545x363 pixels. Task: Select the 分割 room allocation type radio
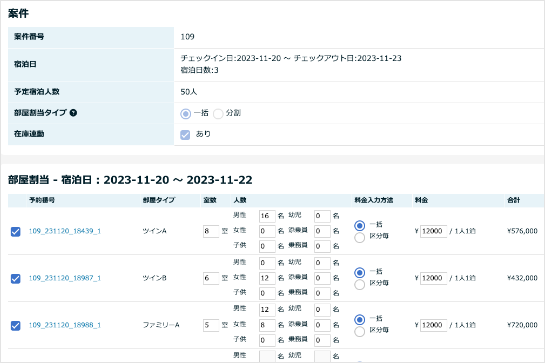218,114
